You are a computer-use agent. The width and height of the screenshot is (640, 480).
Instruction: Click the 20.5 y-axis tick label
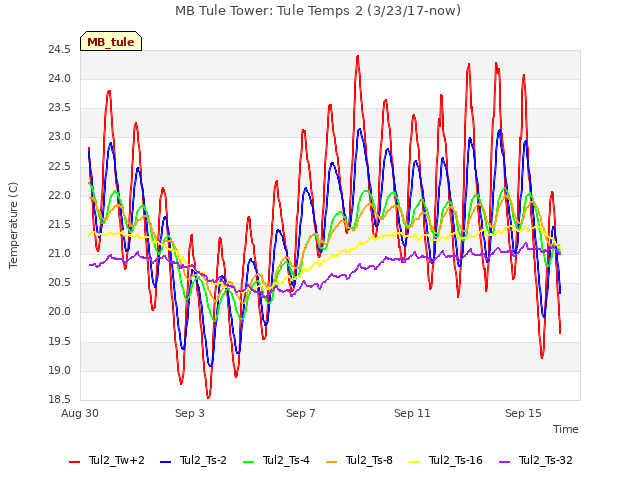pos(60,283)
